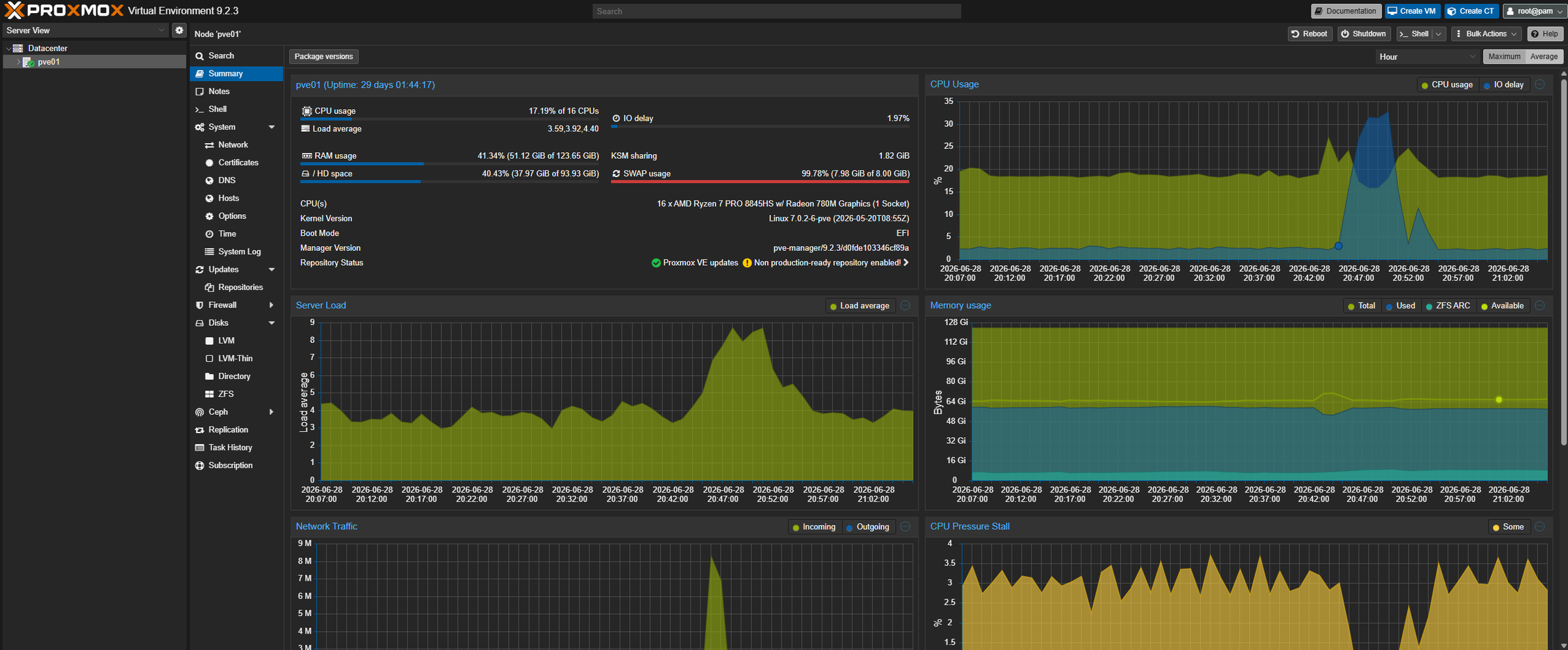1568x650 pixels.
Task: Click the Create CT button
Action: [x=1471, y=11]
